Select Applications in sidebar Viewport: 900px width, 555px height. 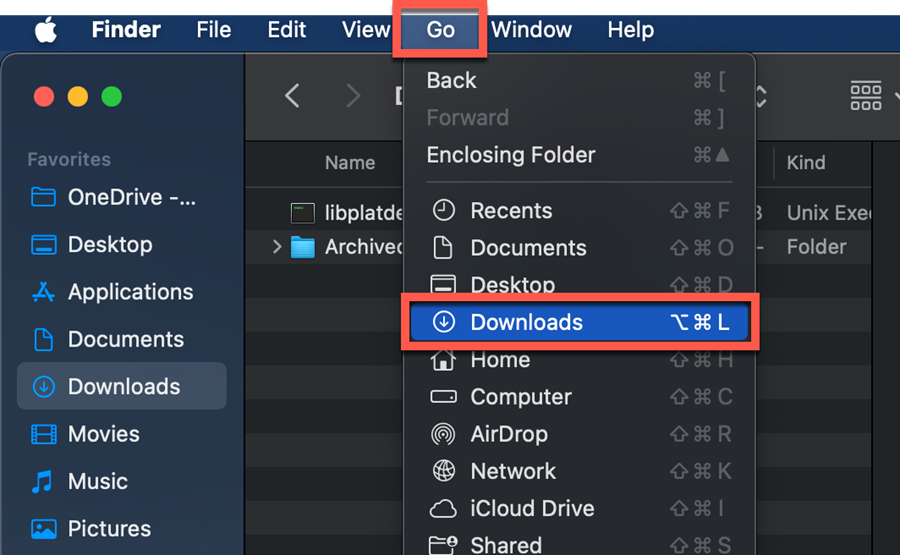tap(122, 292)
